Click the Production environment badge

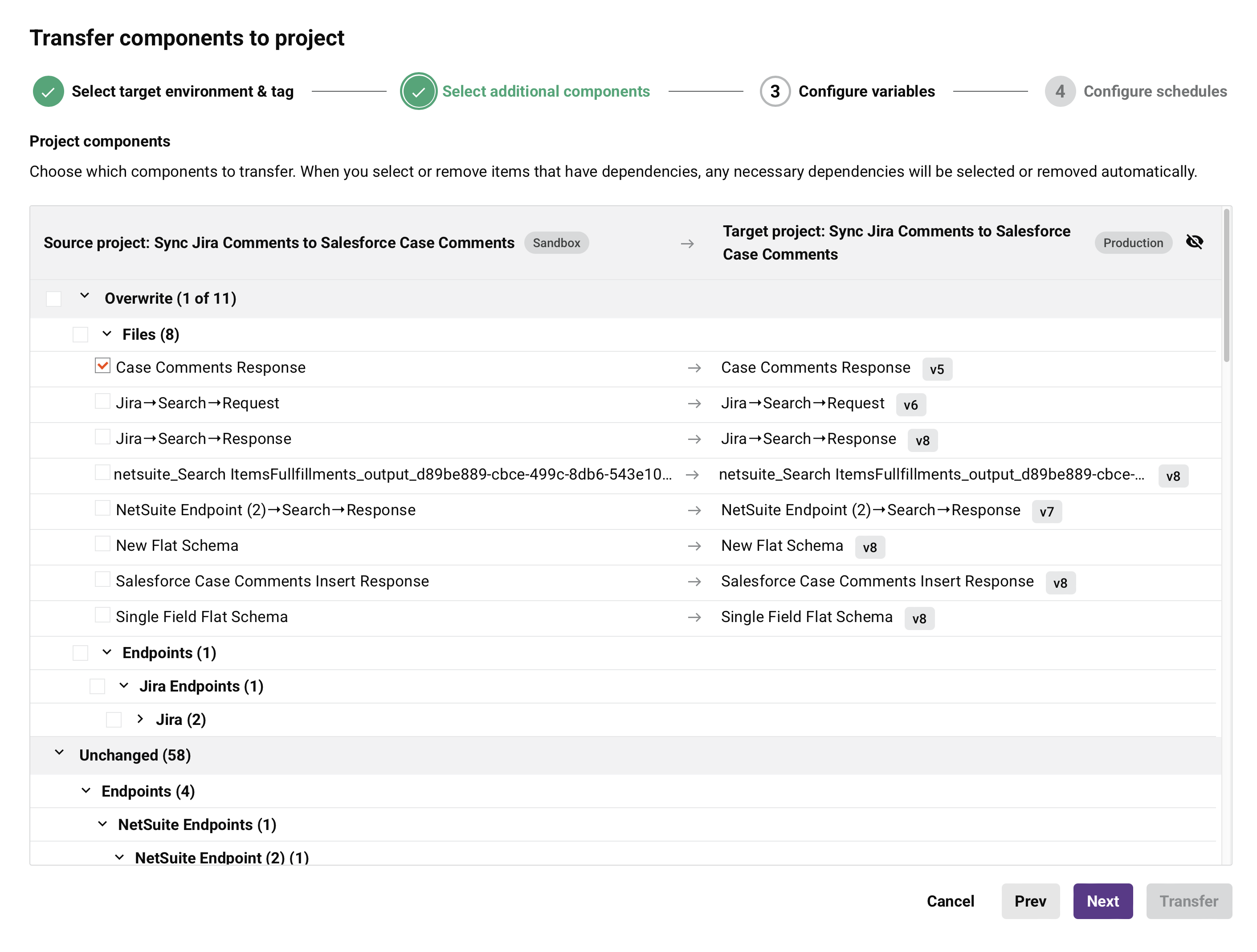pyautogui.click(x=1133, y=243)
